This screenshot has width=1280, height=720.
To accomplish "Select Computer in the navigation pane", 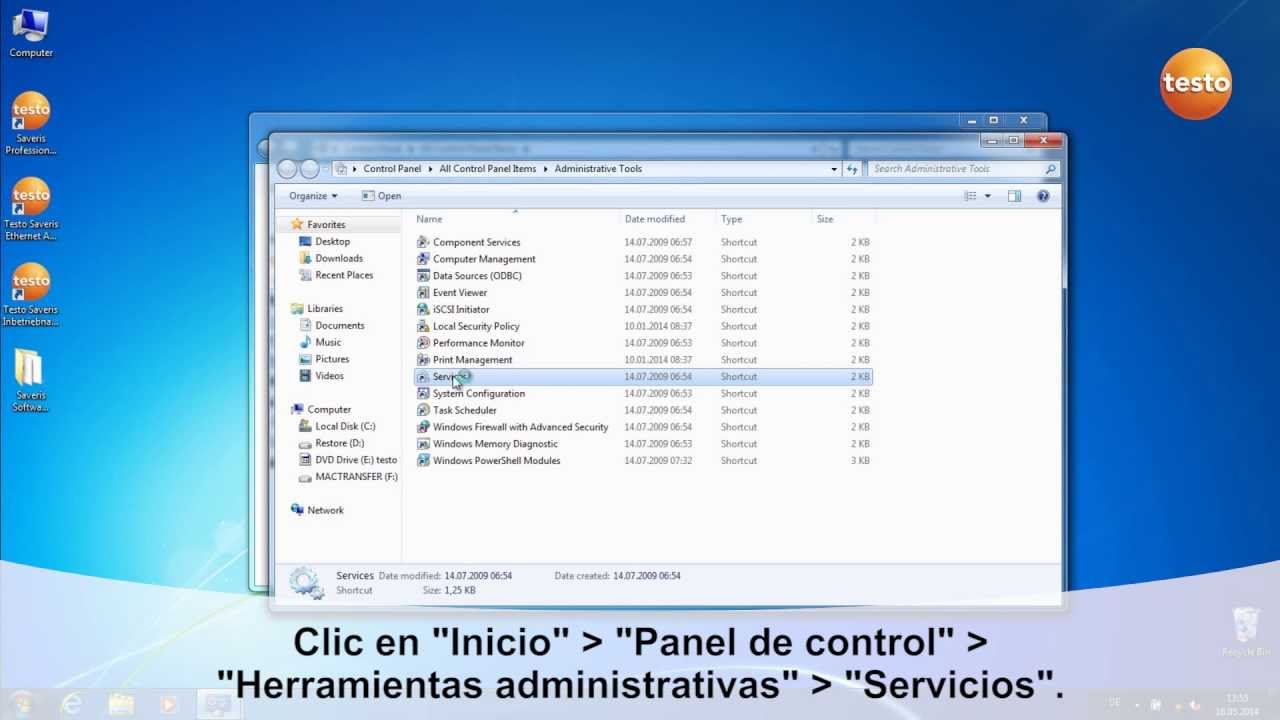I will 329,410.
